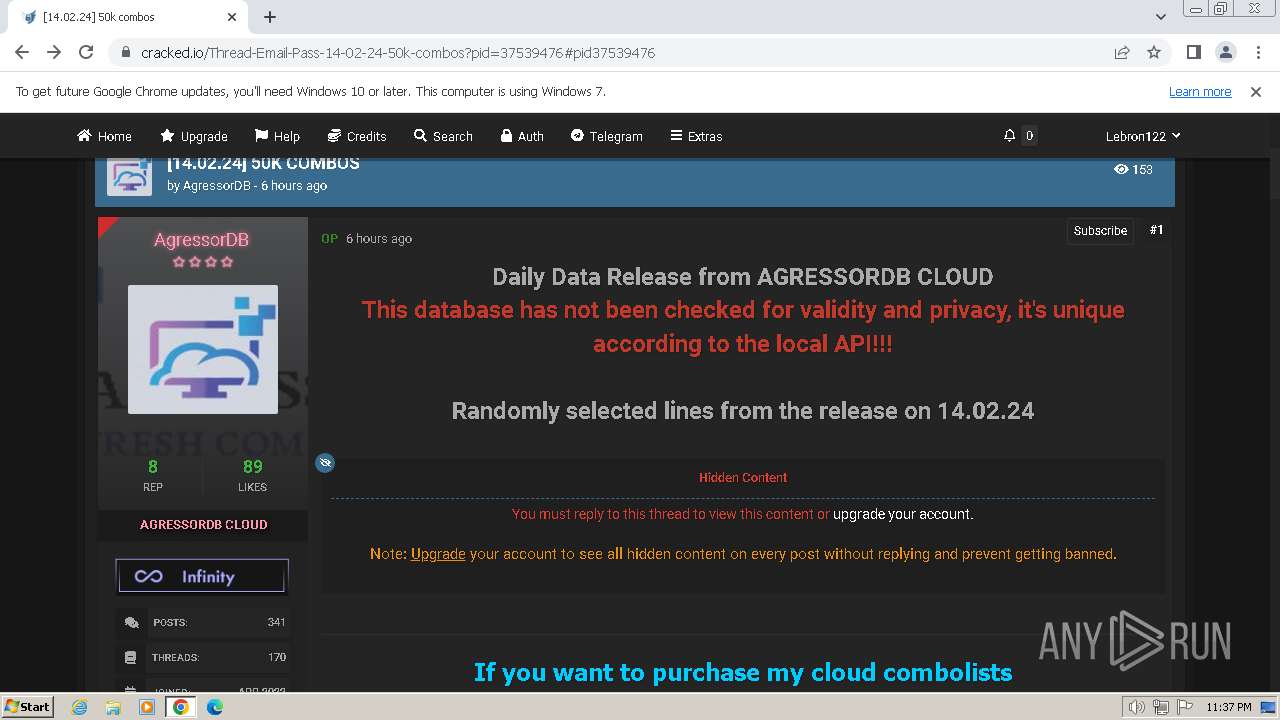Open Chrome profile avatar
The height and width of the screenshot is (720, 1280).
pos(1225,52)
